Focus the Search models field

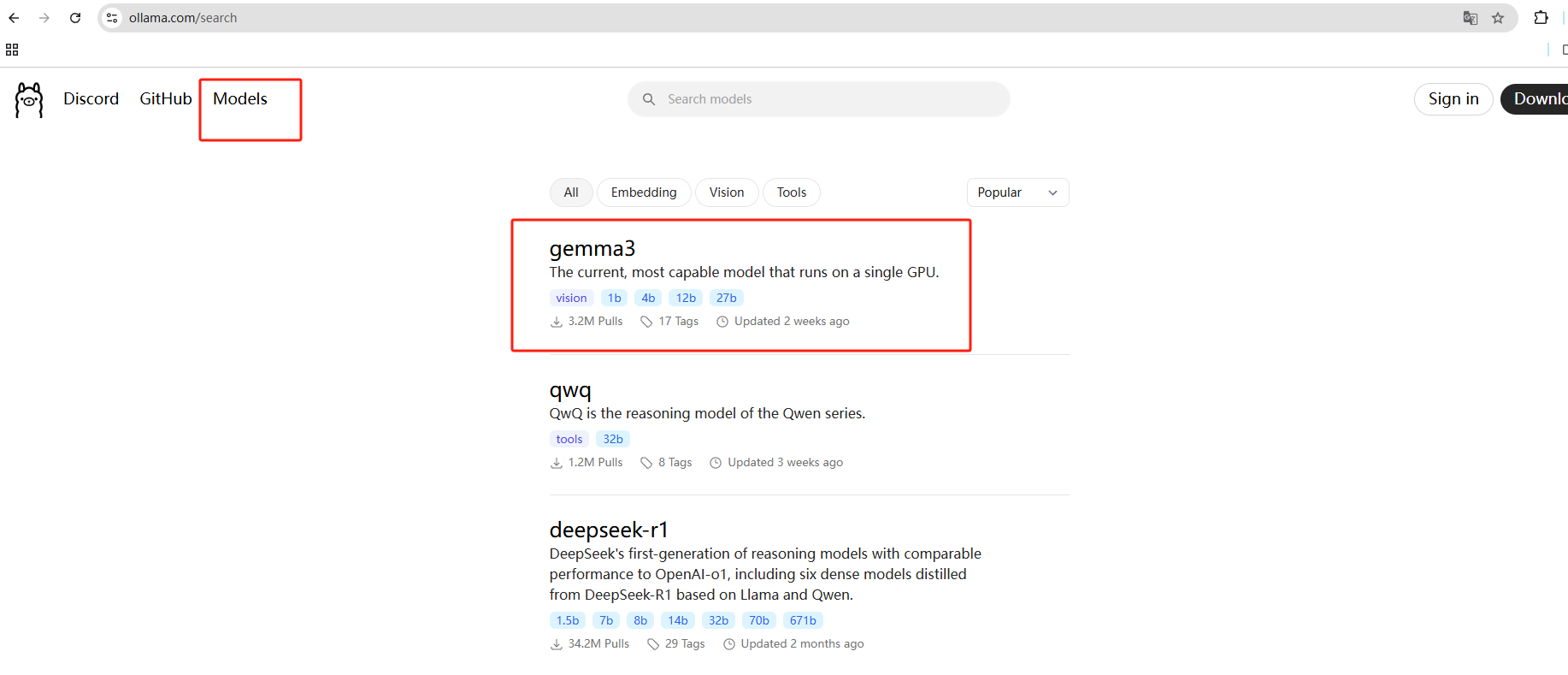tap(818, 99)
